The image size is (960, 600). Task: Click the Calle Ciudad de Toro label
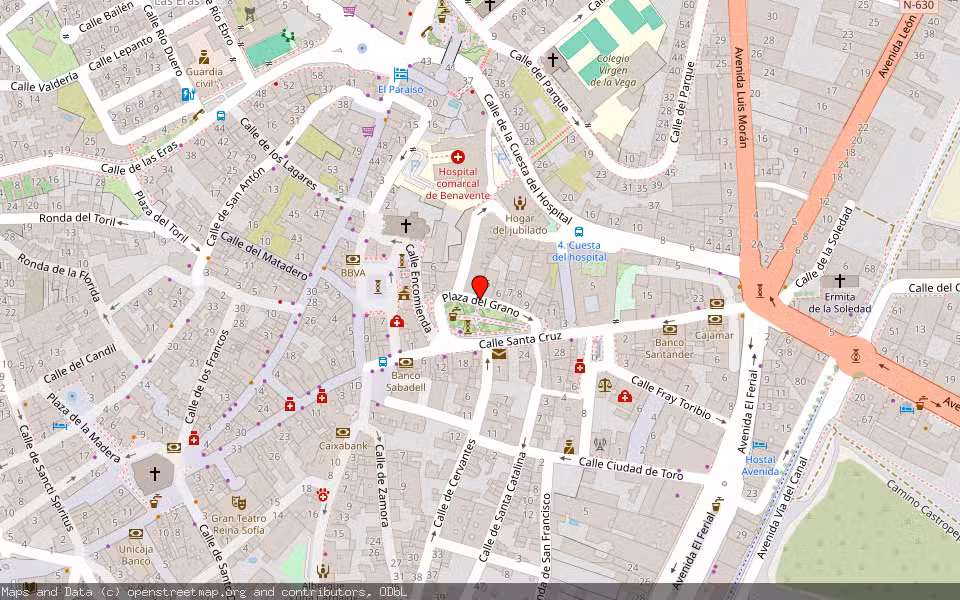click(631, 468)
